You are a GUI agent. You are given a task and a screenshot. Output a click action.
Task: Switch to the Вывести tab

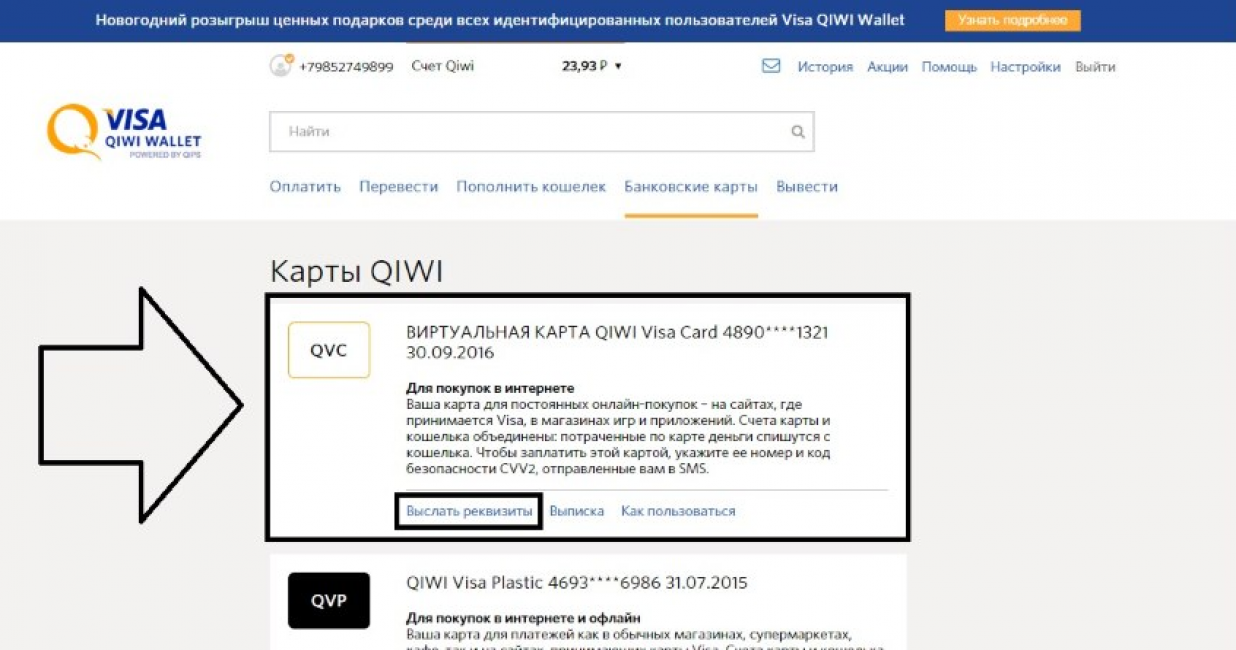[x=807, y=187]
